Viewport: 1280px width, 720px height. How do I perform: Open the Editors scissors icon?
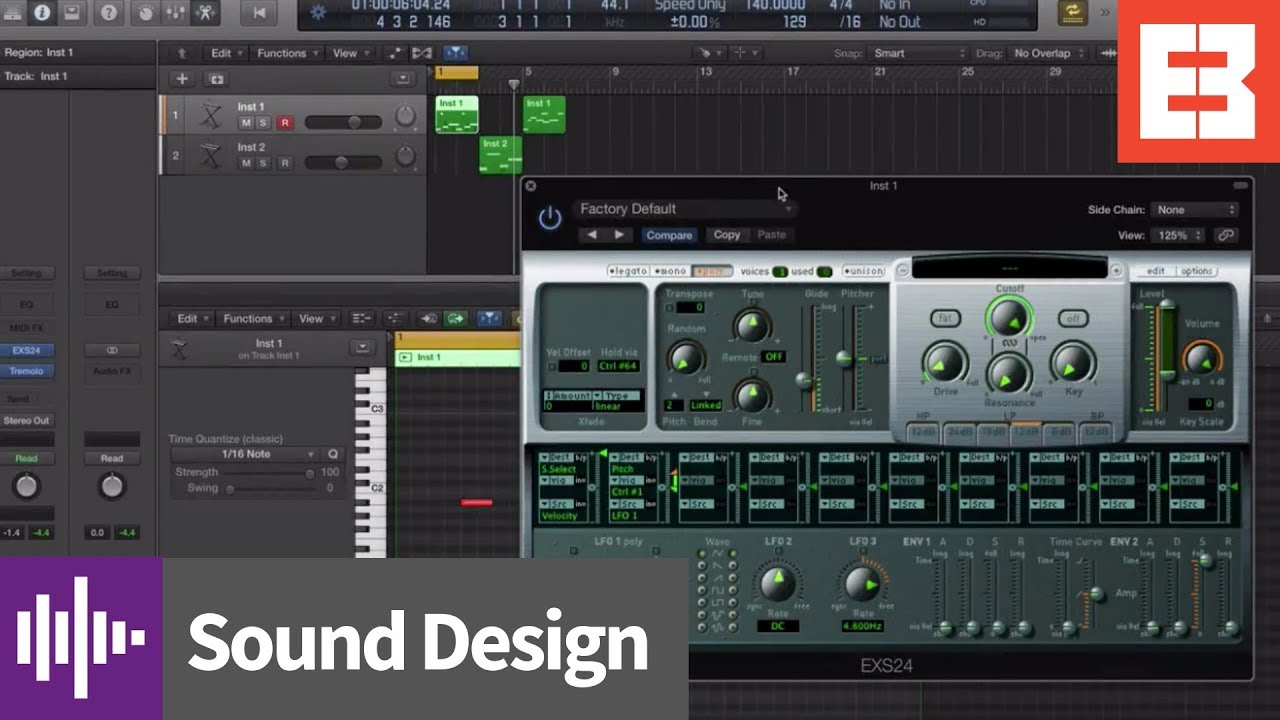tap(205, 13)
